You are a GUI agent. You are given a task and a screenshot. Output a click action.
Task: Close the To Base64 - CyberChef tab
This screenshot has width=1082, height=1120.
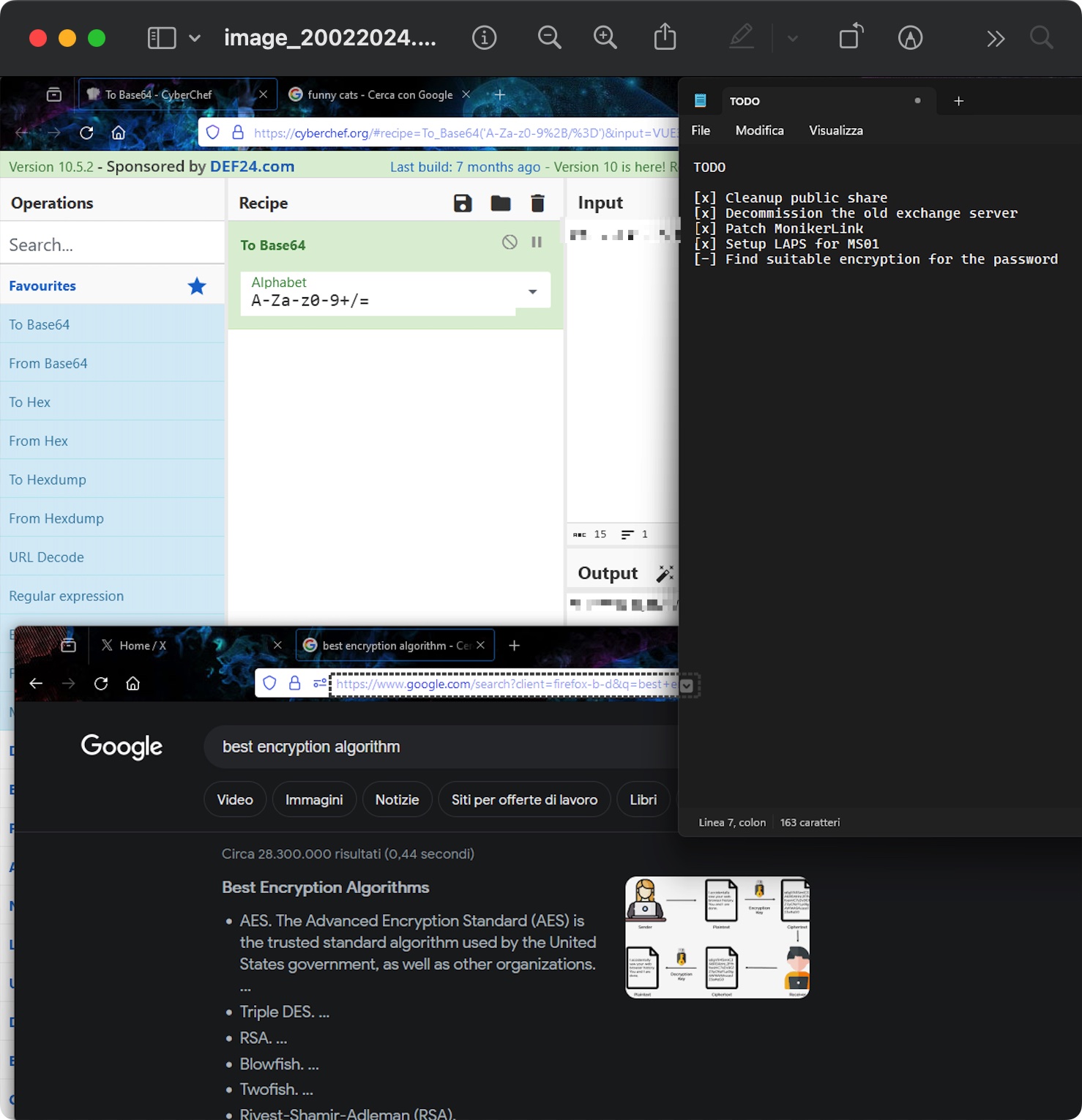pos(263,94)
